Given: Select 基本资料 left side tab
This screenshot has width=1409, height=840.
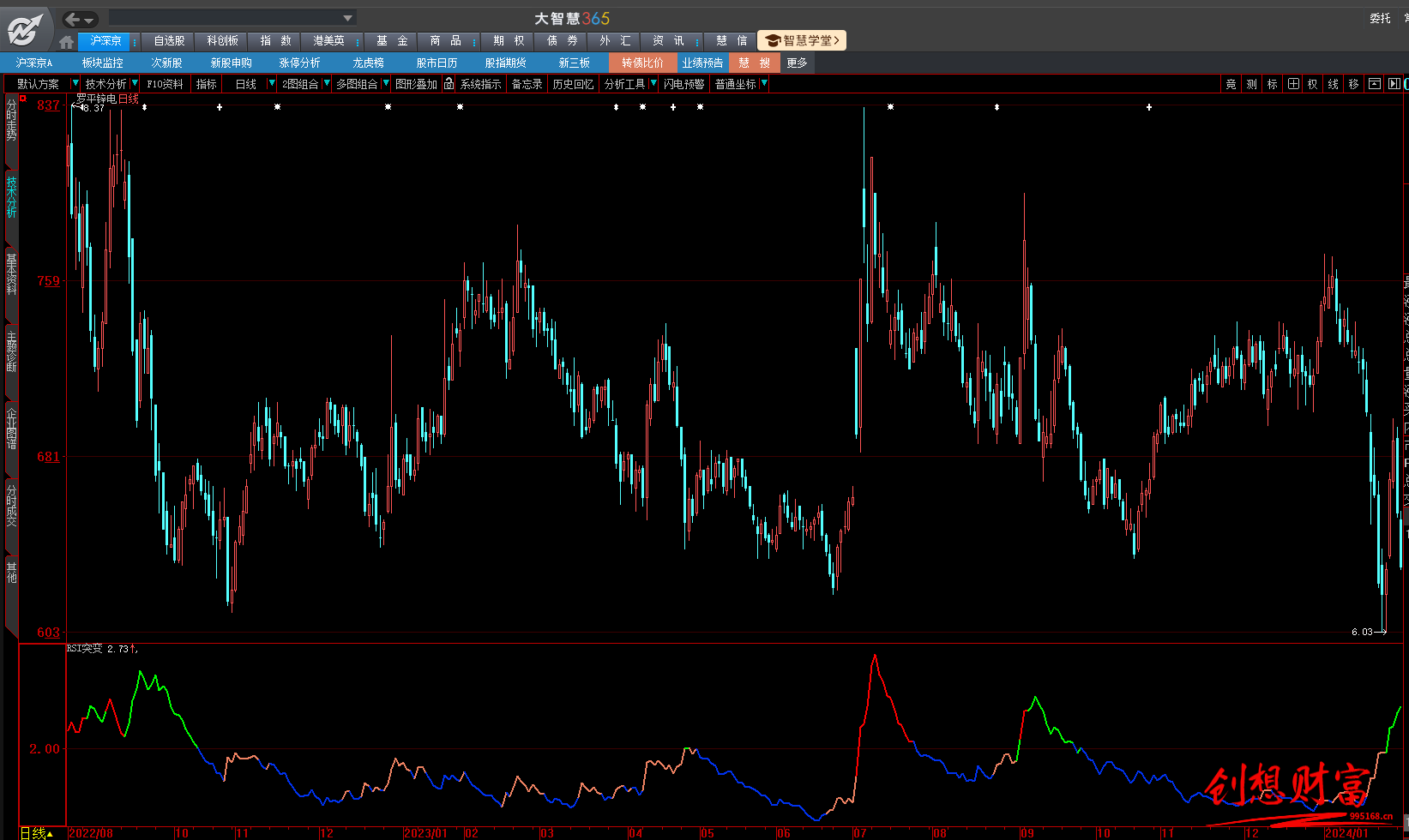Looking at the screenshot, I should (x=11, y=273).
